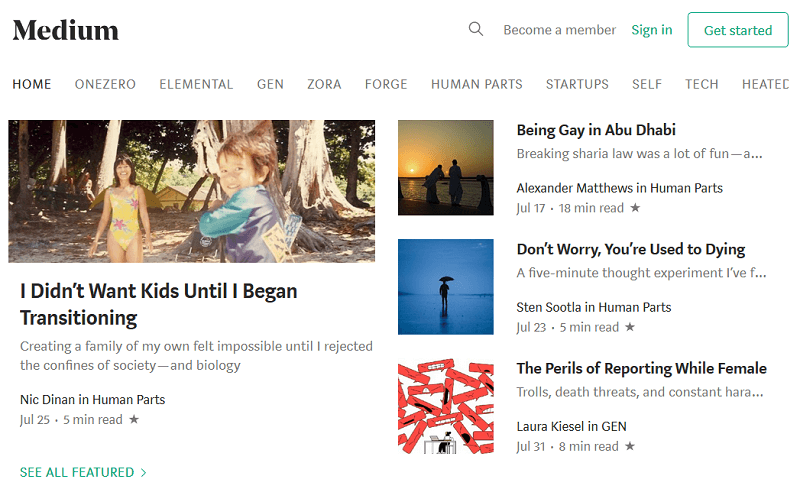
Task: Open the STARTUPS section
Action: 577,84
